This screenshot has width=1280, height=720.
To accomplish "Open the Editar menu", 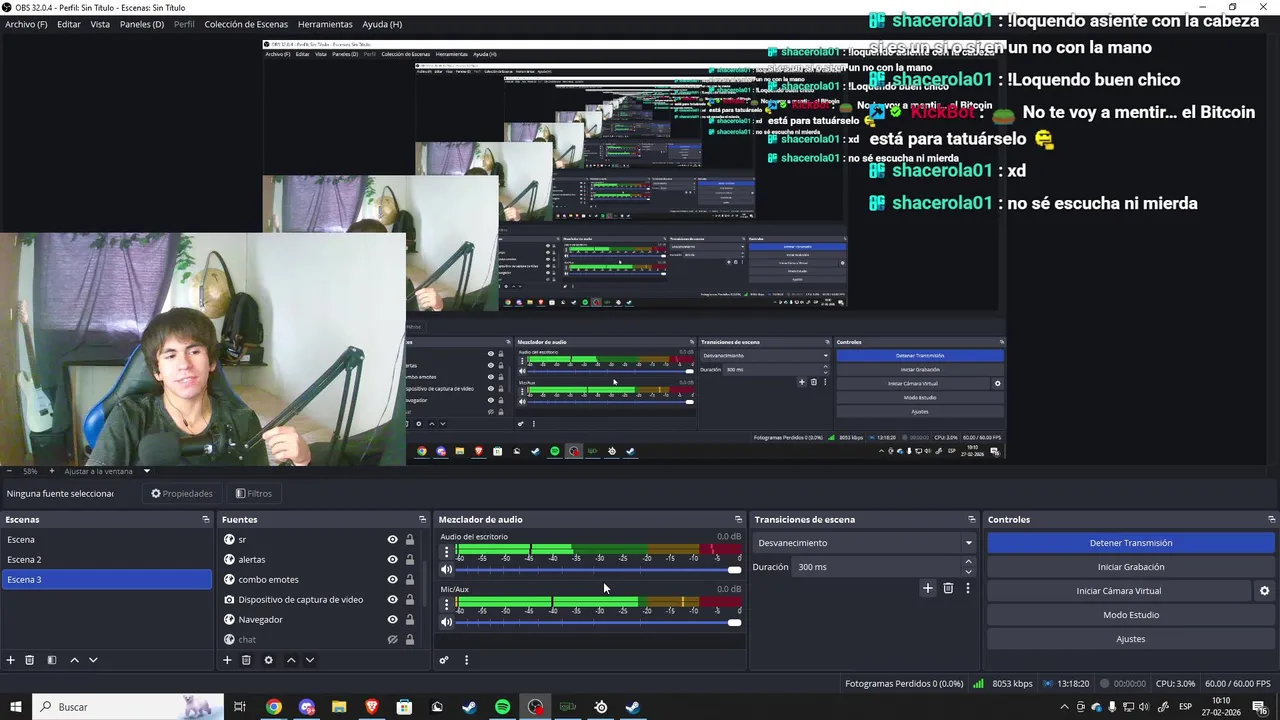I will coord(69,24).
